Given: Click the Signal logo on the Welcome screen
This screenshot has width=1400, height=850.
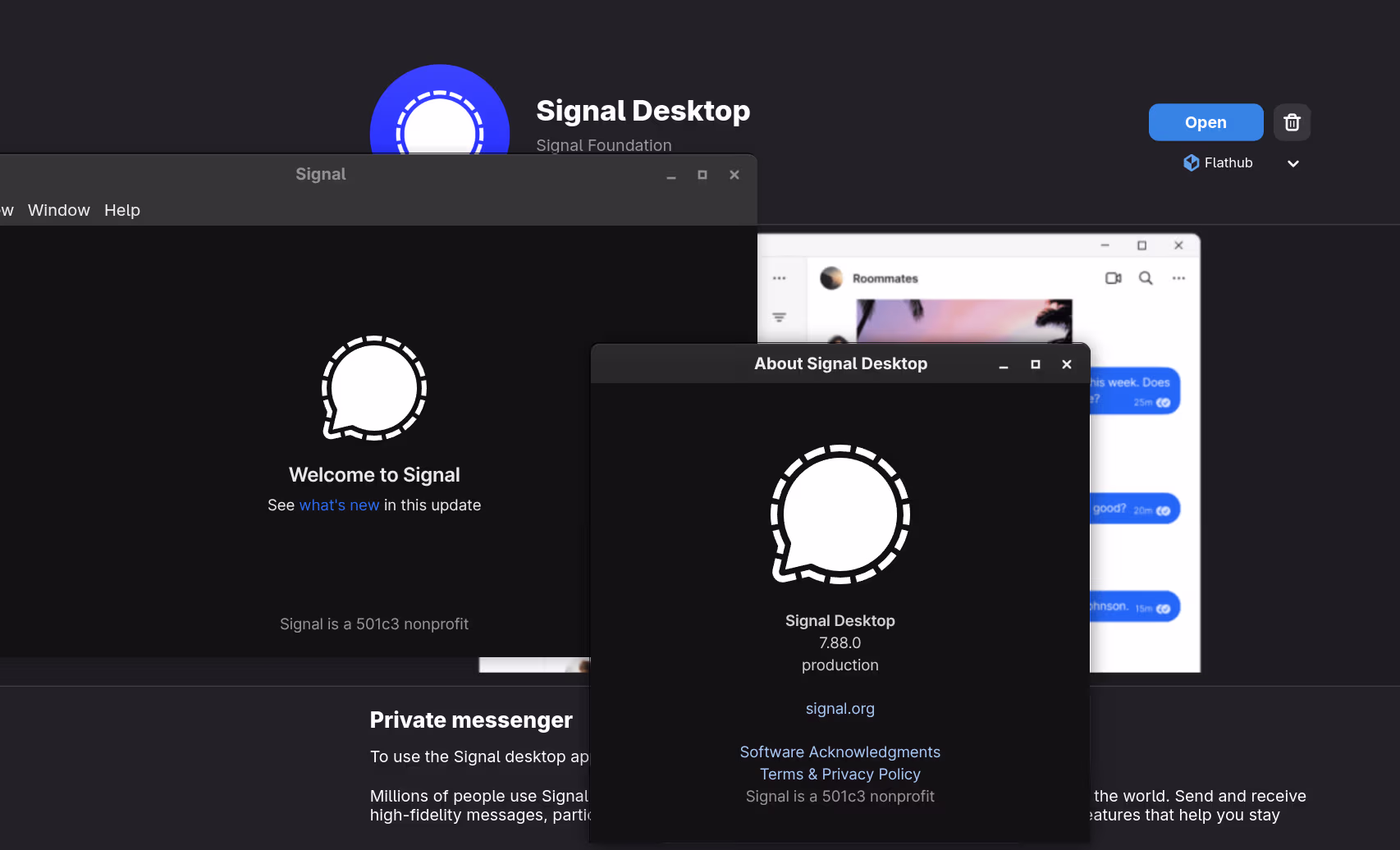Looking at the screenshot, I should tap(374, 388).
